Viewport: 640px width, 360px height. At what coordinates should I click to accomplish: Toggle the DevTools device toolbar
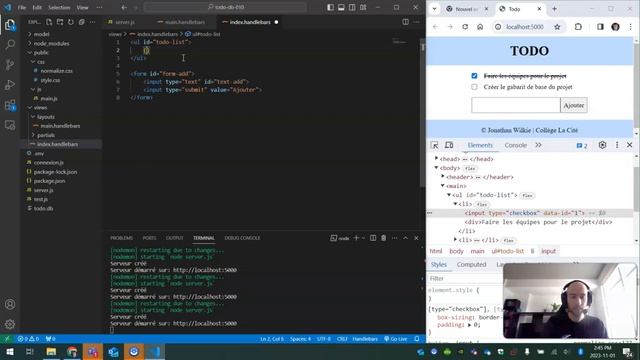[449, 145]
